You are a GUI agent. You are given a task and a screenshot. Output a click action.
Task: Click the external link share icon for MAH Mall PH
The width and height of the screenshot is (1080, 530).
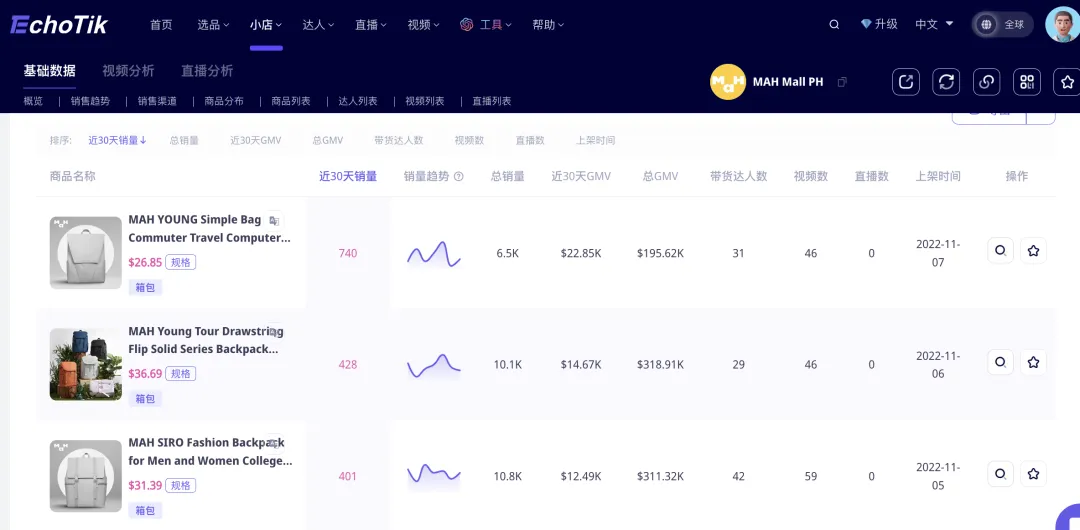906,81
